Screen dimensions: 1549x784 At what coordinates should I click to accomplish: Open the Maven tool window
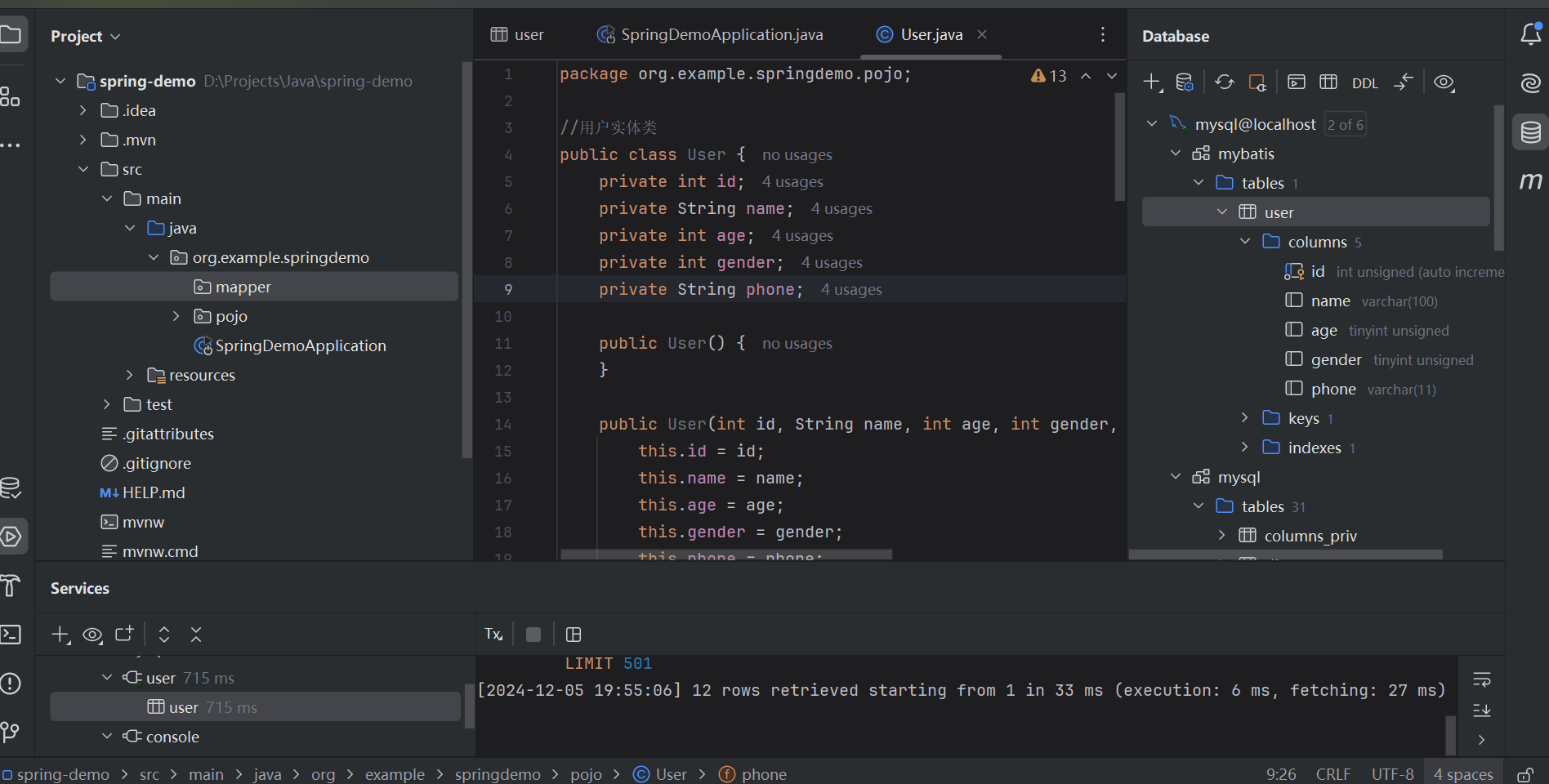pyautogui.click(x=1530, y=180)
